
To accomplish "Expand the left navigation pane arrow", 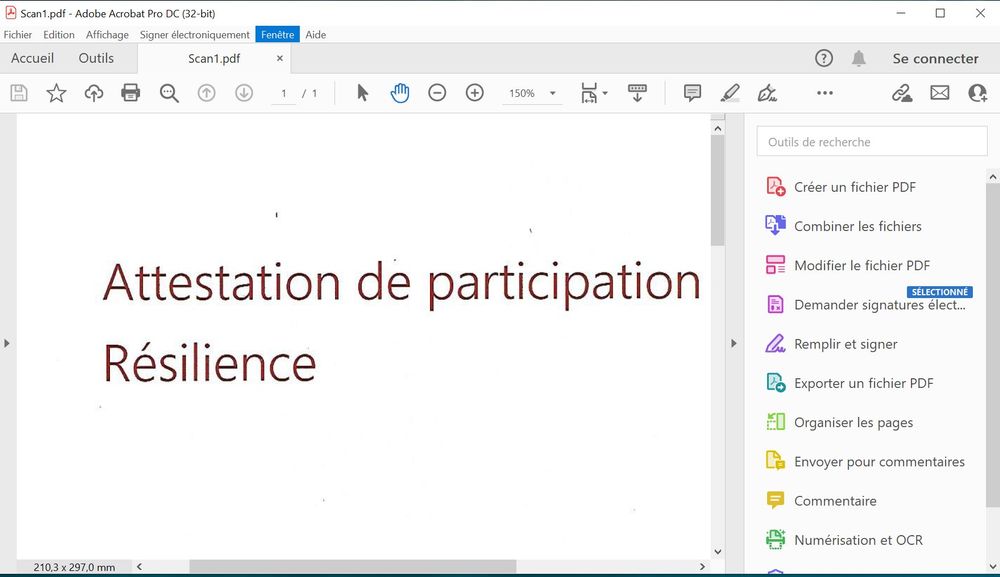I will tap(7, 343).
